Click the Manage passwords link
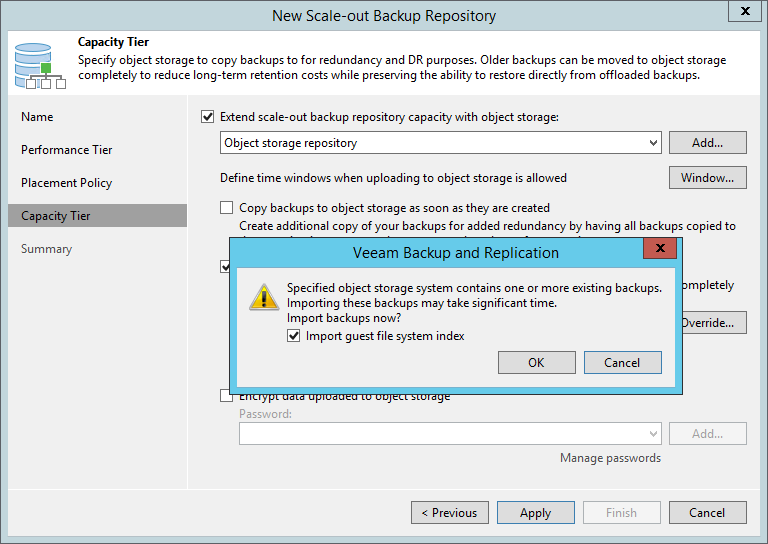The image size is (768, 544). tap(610, 458)
